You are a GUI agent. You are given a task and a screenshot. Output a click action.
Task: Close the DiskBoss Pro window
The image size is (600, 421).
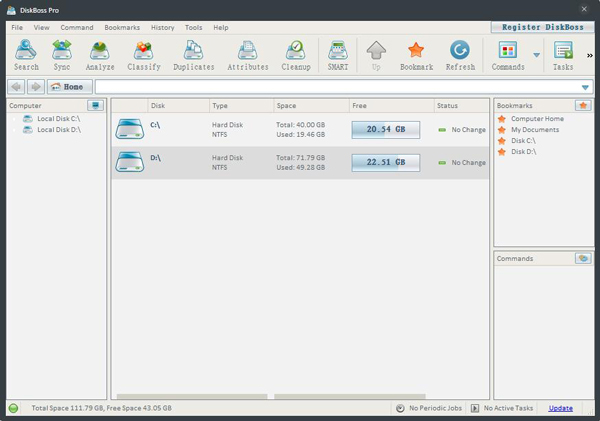(x=584, y=9)
